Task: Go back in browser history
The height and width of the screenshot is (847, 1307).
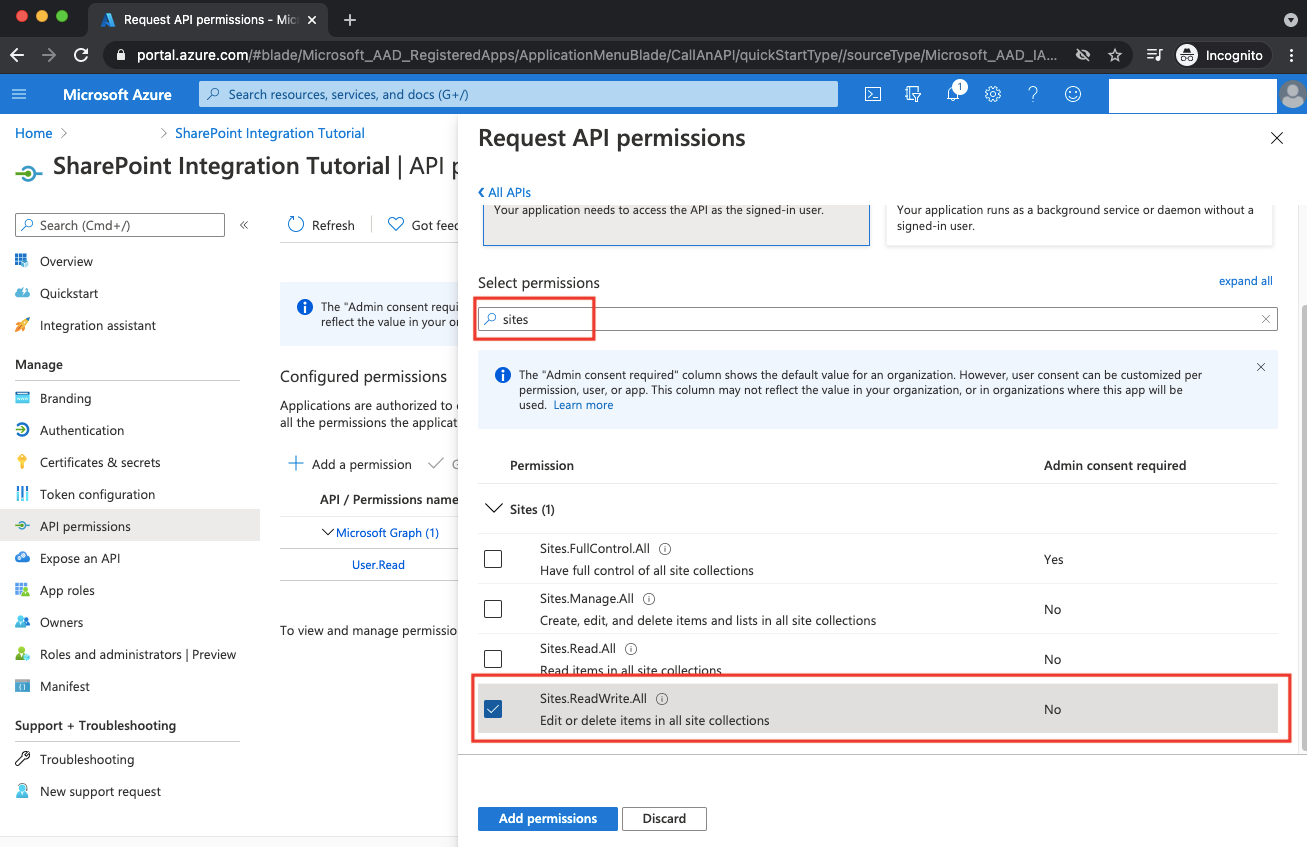Action: 17,55
